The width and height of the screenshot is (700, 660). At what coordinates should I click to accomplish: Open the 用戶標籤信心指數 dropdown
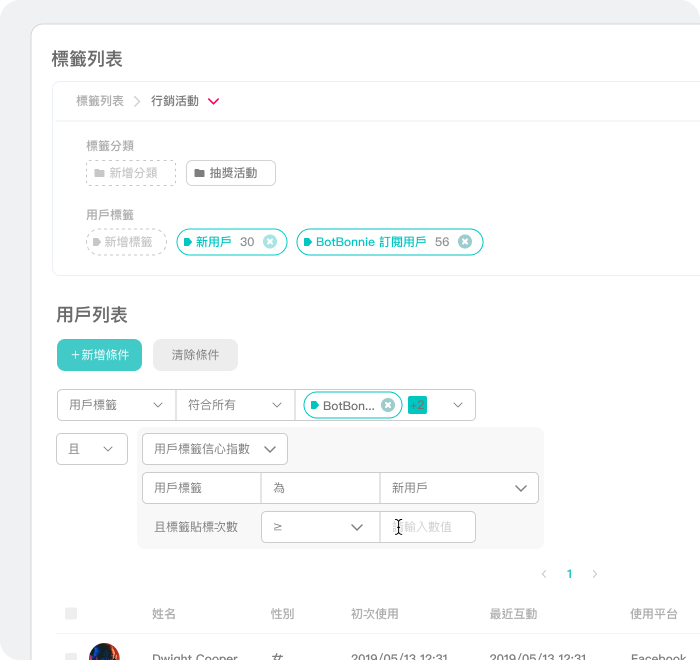215,449
